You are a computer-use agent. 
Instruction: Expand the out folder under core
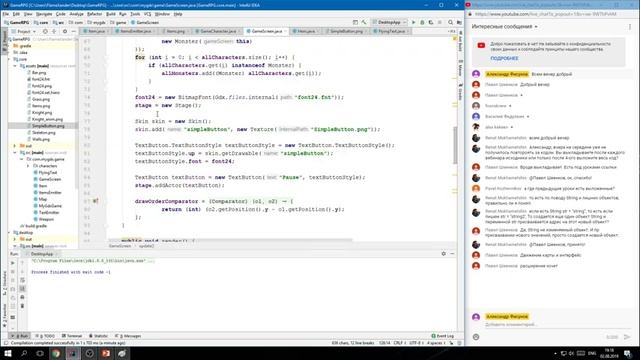point(15,146)
